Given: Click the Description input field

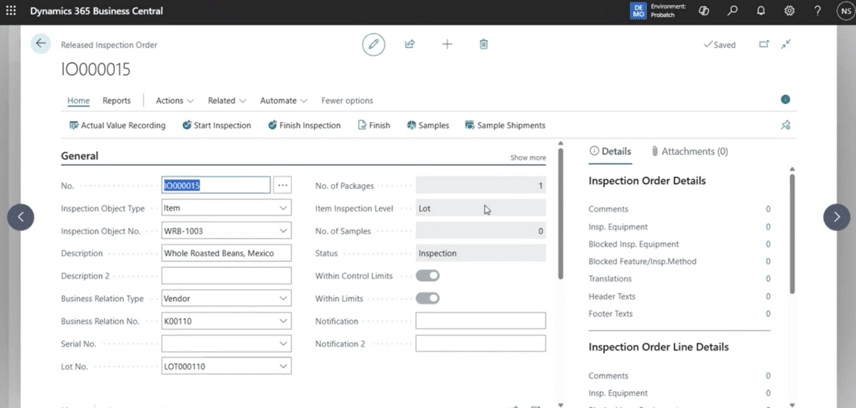Looking at the screenshot, I should click(226, 253).
